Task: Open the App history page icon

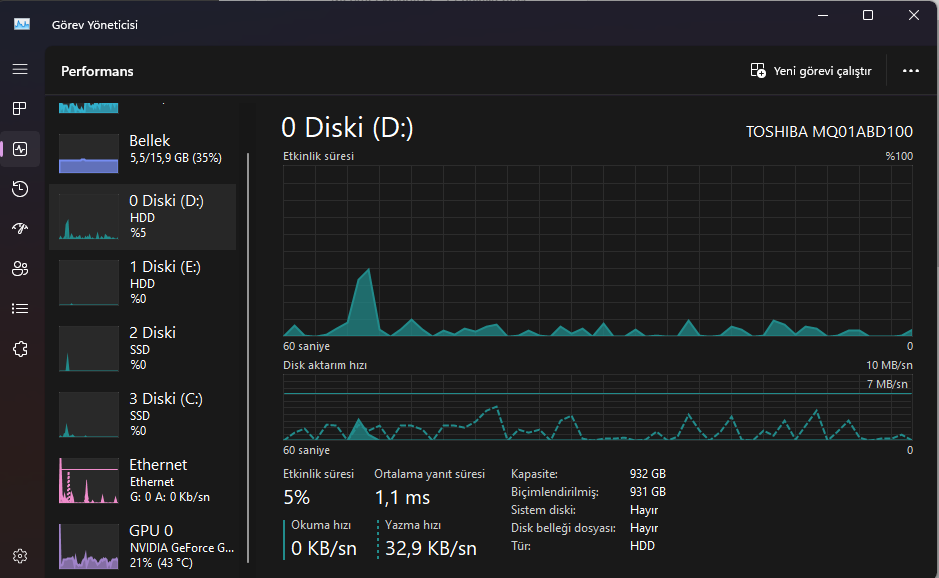Action: [x=20, y=189]
